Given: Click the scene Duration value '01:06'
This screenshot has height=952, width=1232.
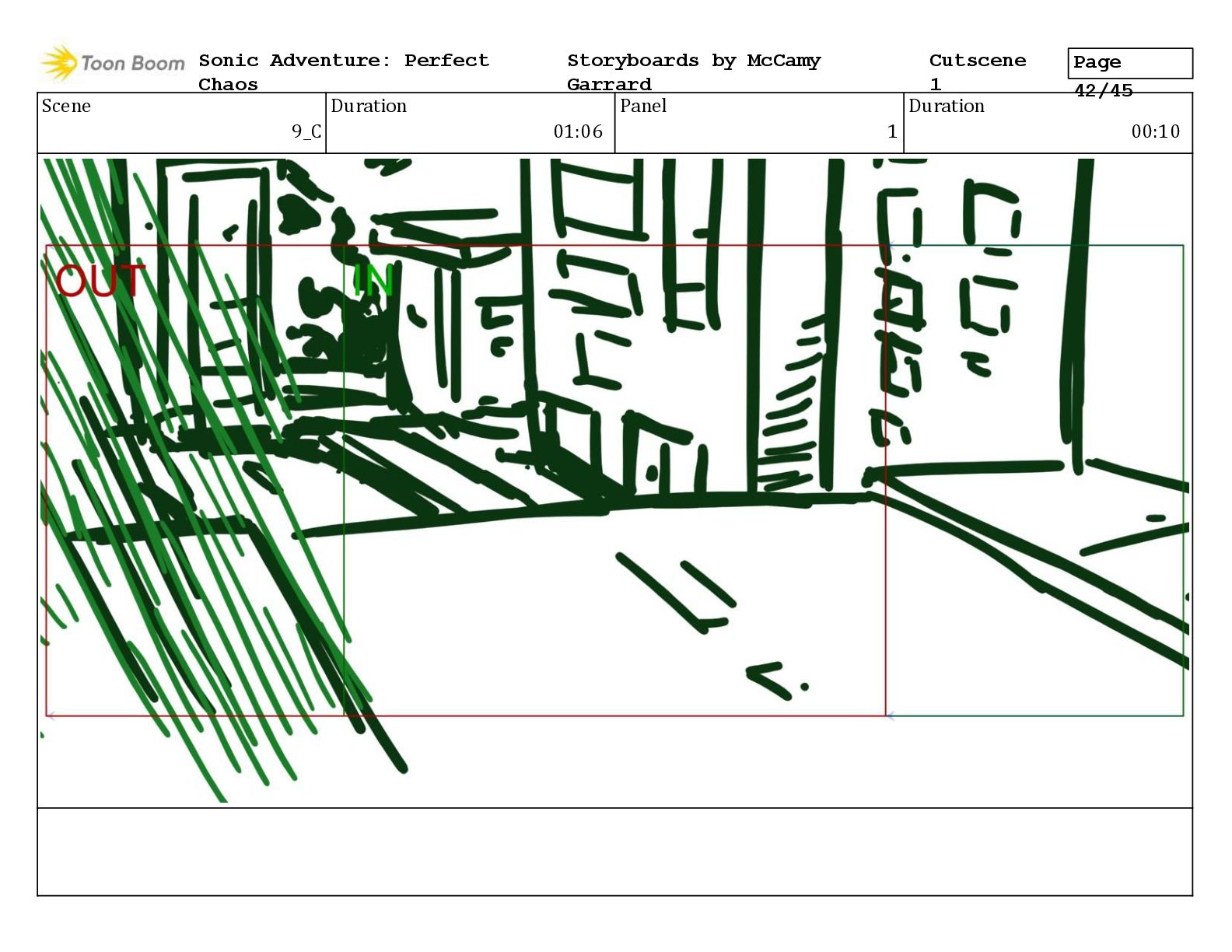Looking at the screenshot, I should (x=578, y=131).
